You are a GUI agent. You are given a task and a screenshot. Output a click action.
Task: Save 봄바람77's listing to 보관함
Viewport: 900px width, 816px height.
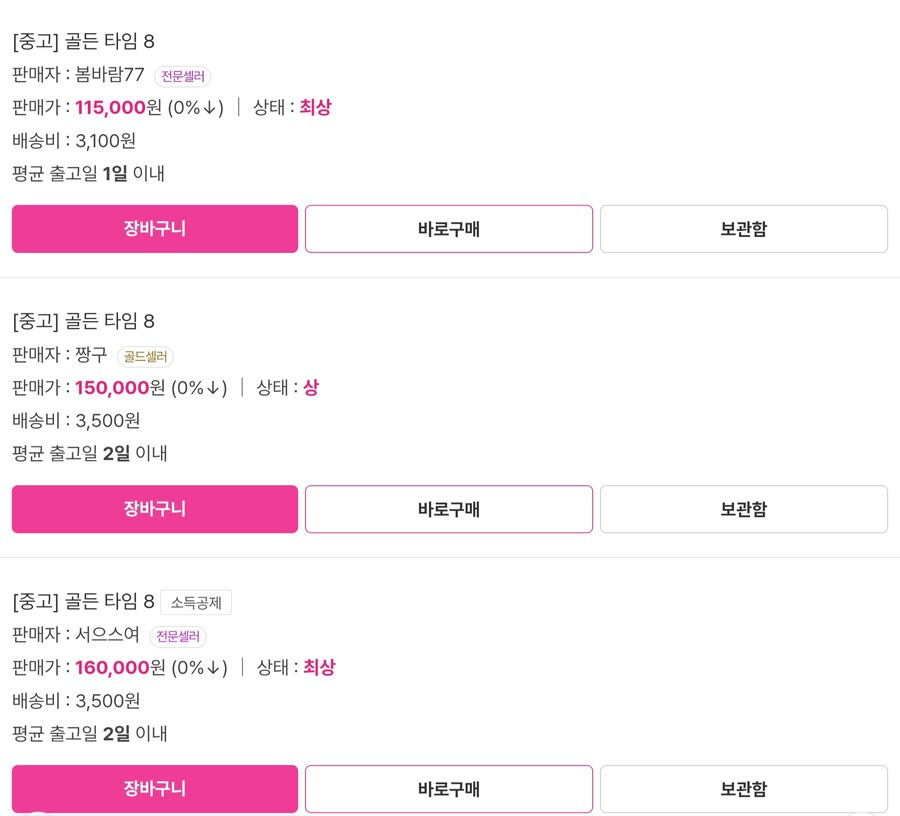[x=743, y=228]
